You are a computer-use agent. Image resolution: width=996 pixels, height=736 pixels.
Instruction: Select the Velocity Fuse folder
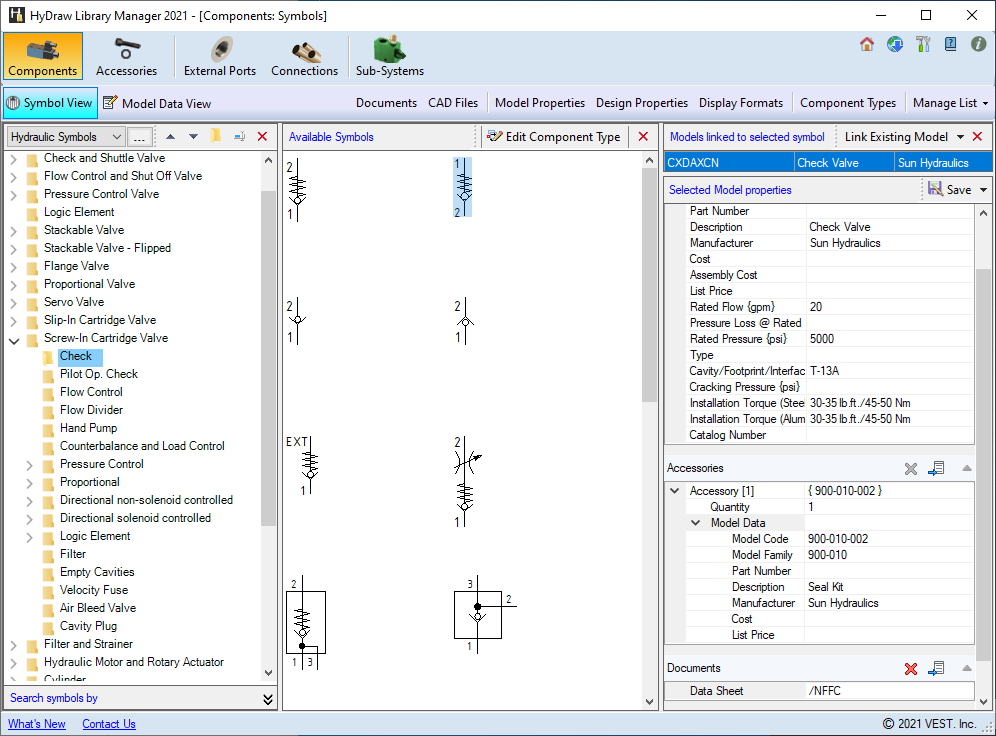coord(94,590)
